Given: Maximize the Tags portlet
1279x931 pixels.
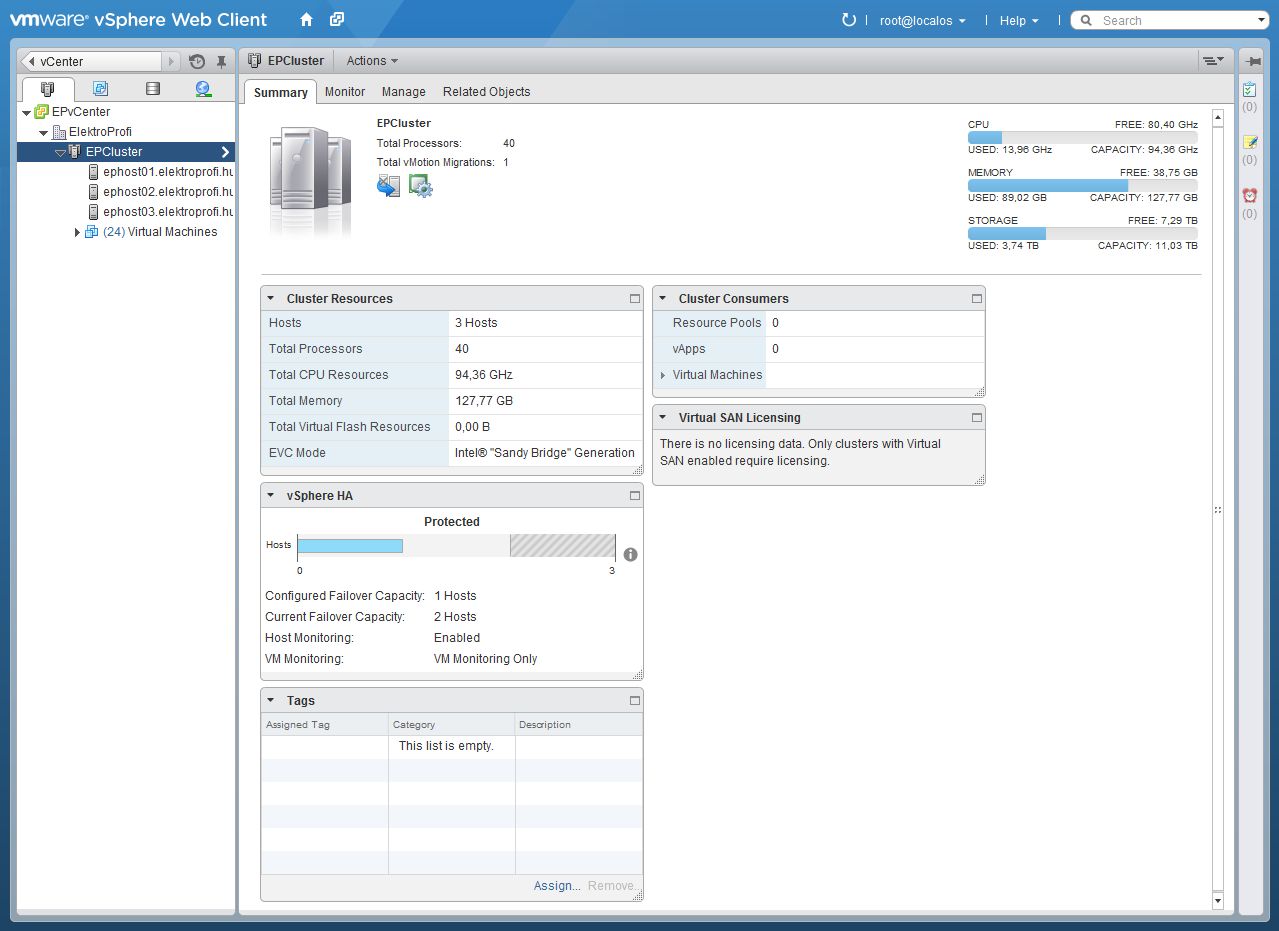Looking at the screenshot, I should click(634, 700).
